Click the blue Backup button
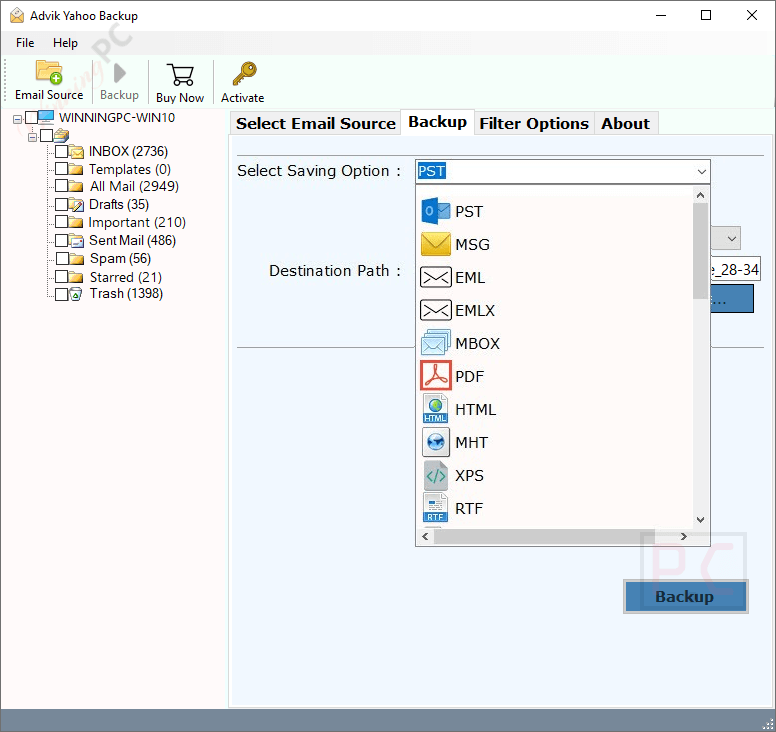The image size is (776, 732). 685,596
